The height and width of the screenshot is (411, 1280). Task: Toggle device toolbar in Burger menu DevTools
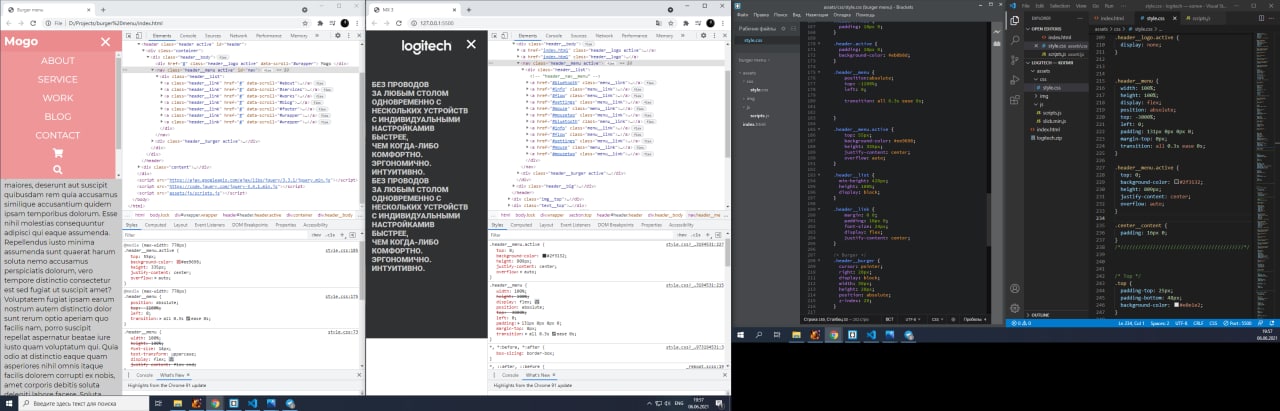tap(139, 35)
